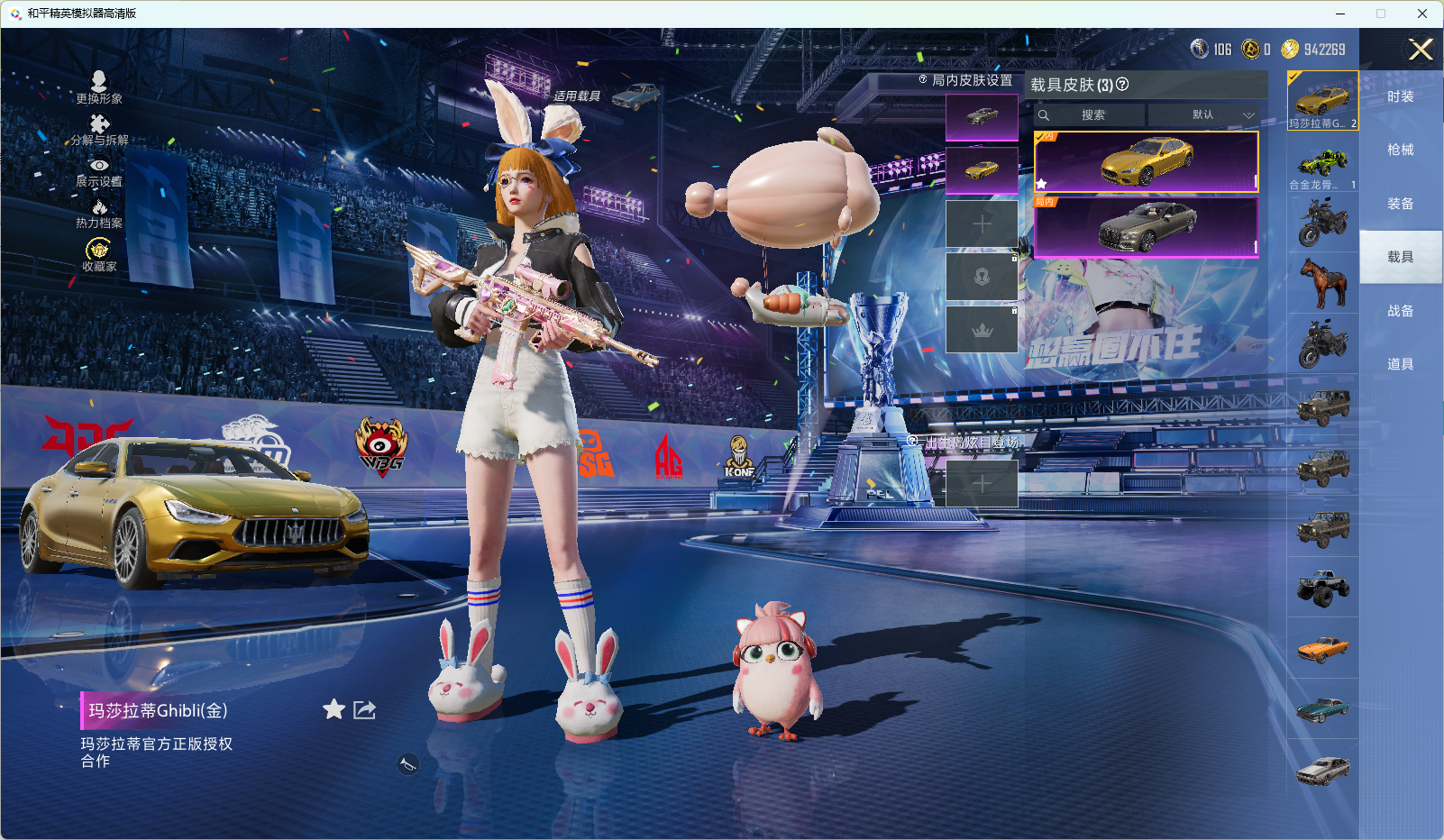
Task: Click the 局内皮肤设置 label
Action: click(x=972, y=80)
